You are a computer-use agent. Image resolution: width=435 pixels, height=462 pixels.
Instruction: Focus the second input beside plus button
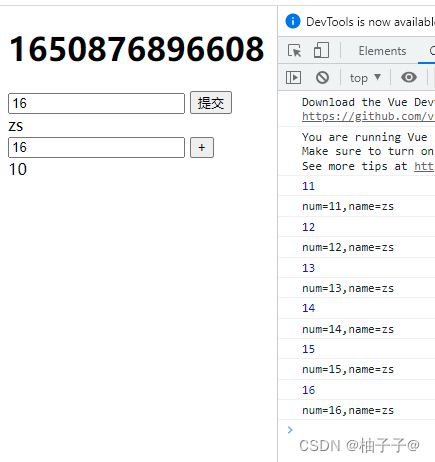coord(96,147)
